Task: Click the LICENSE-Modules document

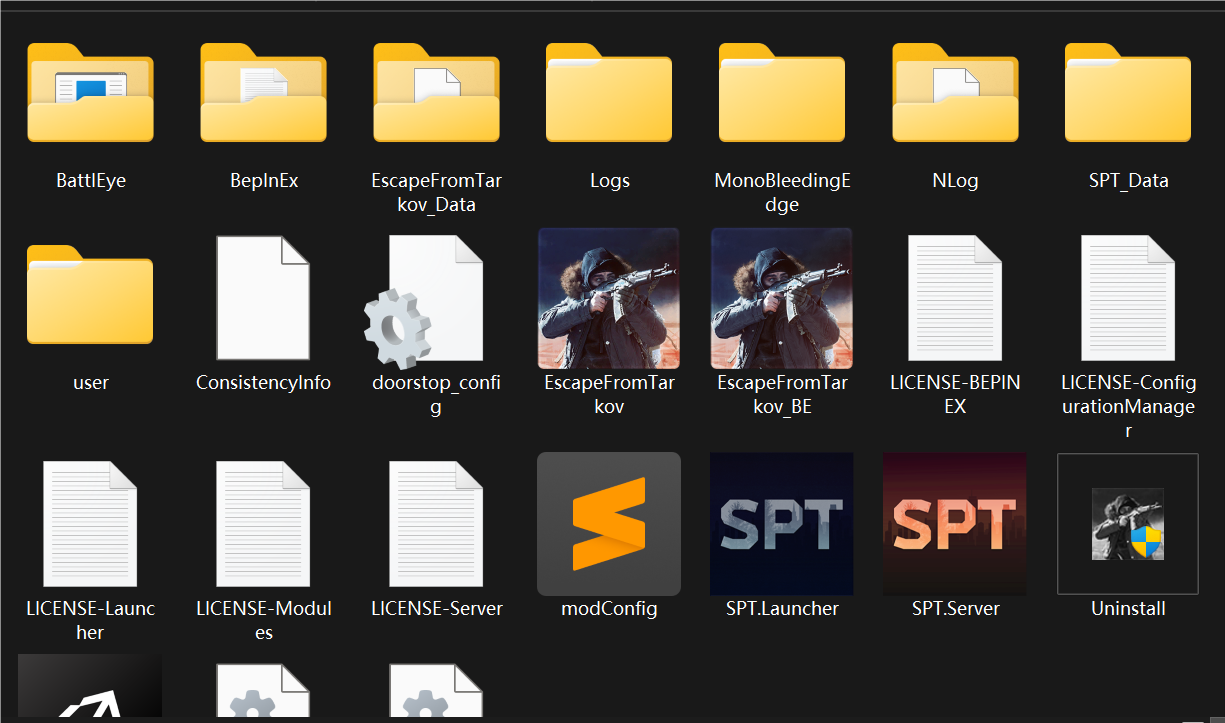Action: coord(263,524)
